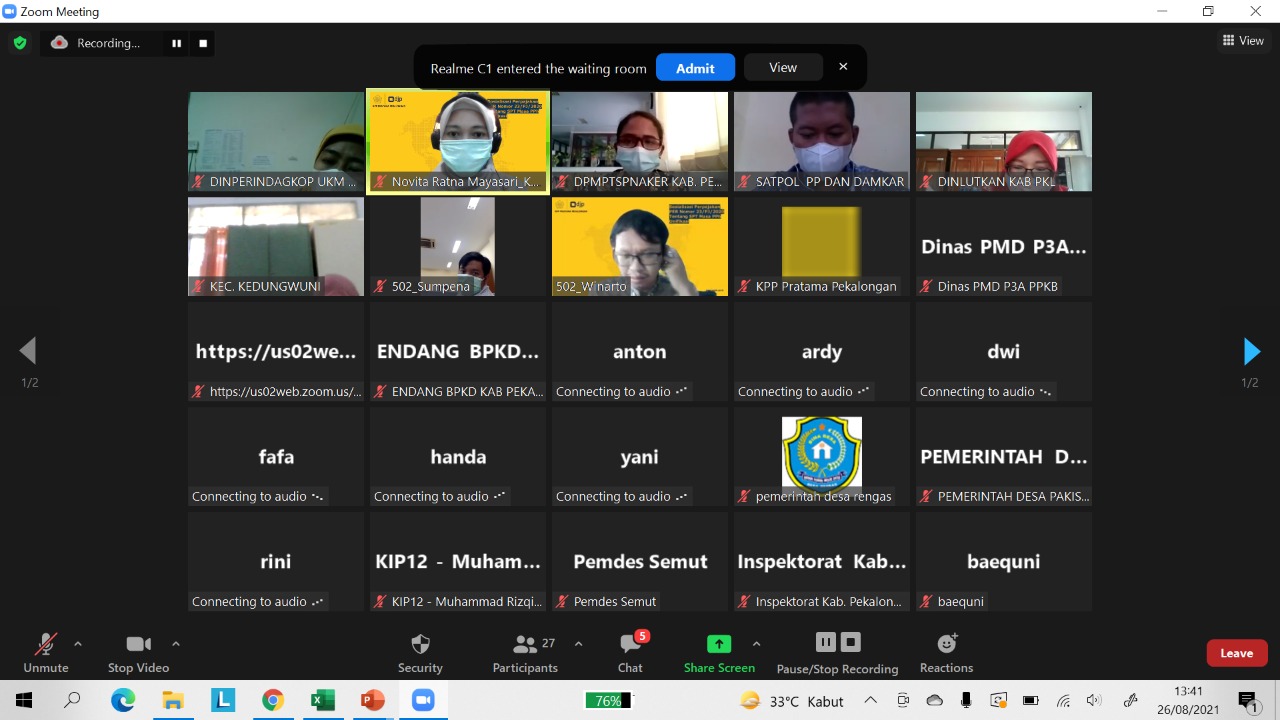Open the Participants panel
This screenshot has height=720, width=1280.
coord(525,652)
